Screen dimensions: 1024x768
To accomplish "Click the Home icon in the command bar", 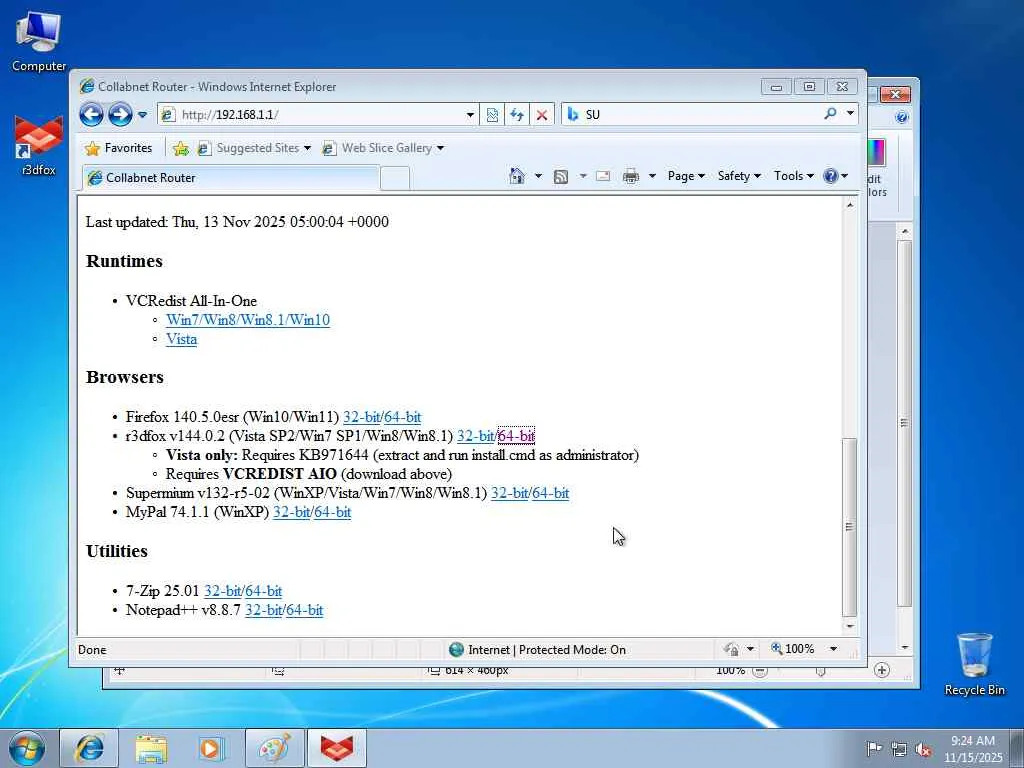I will 517,176.
